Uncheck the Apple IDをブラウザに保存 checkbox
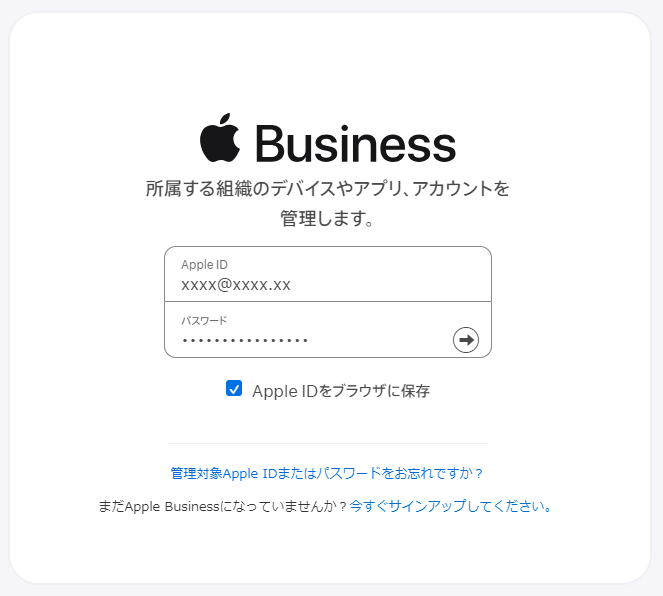The width and height of the screenshot is (663, 596). pos(234,388)
